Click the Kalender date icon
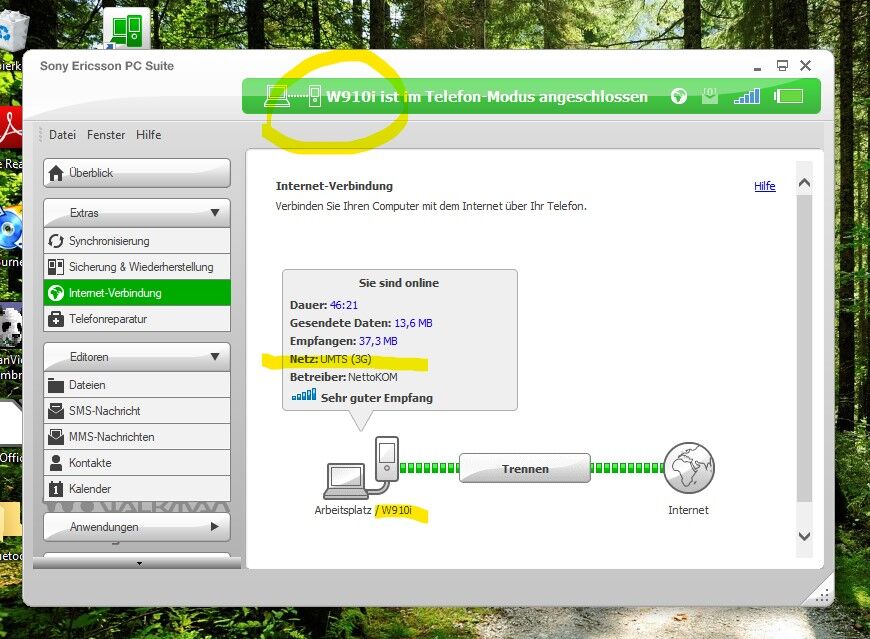The height and width of the screenshot is (639, 870). click(55, 489)
